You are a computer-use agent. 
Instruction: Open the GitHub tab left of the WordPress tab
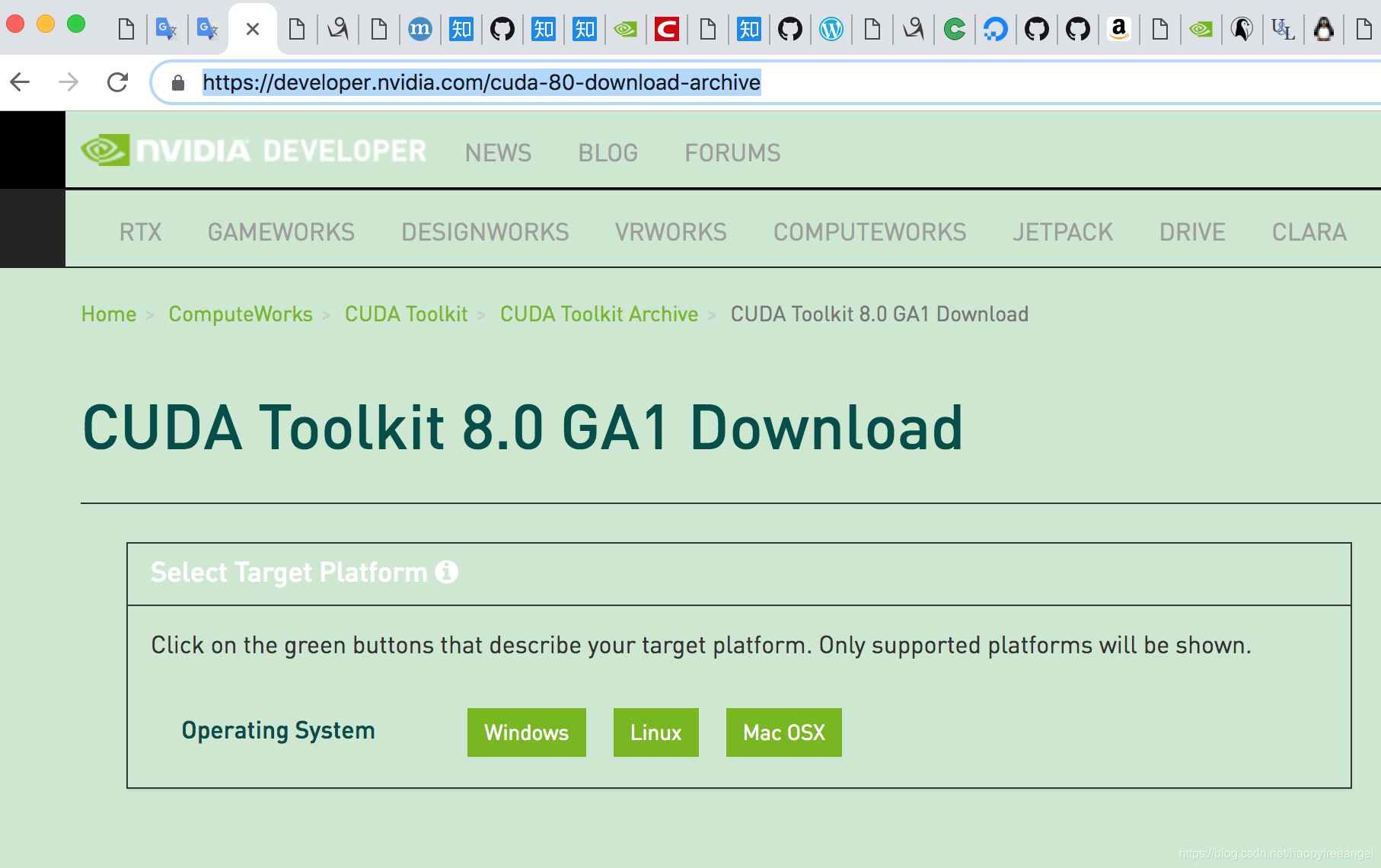[x=790, y=30]
